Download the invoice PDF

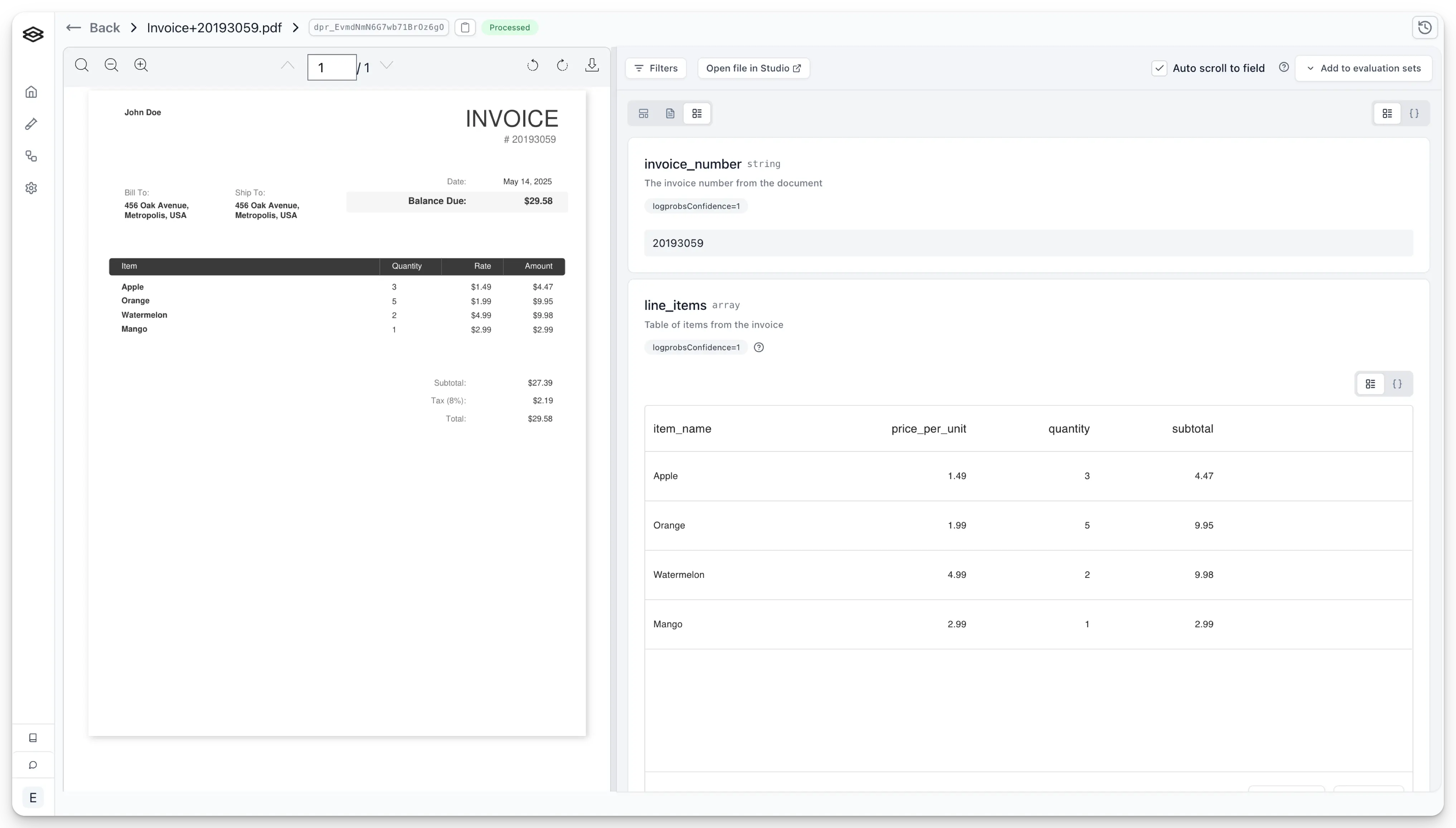pyautogui.click(x=592, y=65)
